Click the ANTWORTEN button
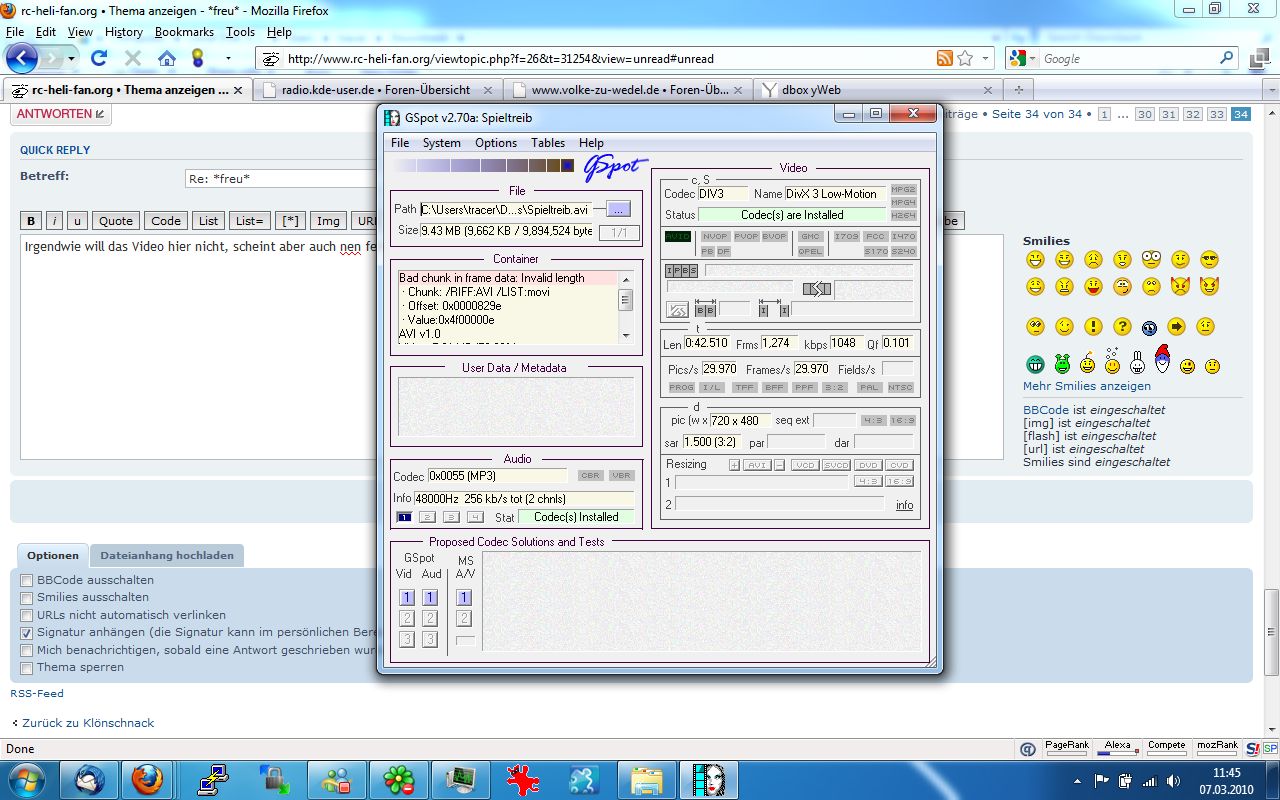Screen dimensions: 1280x800 click(61, 114)
